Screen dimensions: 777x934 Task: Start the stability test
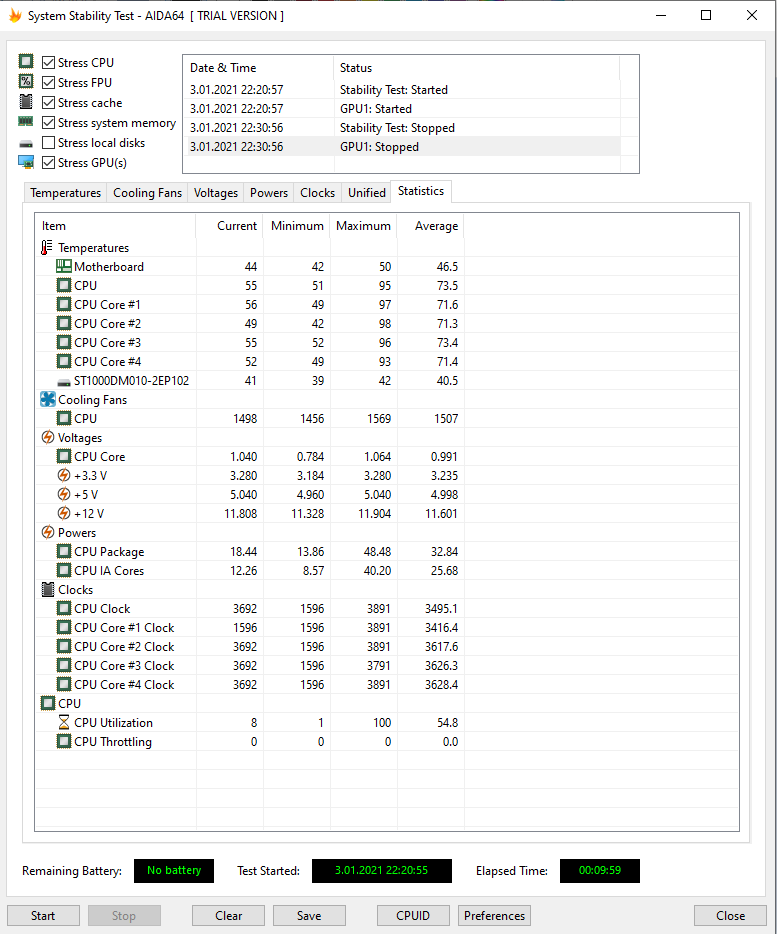(43, 916)
